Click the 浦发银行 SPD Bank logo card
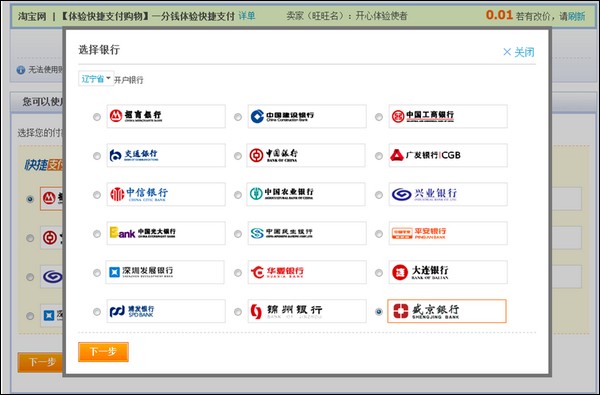Viewport: 600px width, 395px height. pos(166,311)
